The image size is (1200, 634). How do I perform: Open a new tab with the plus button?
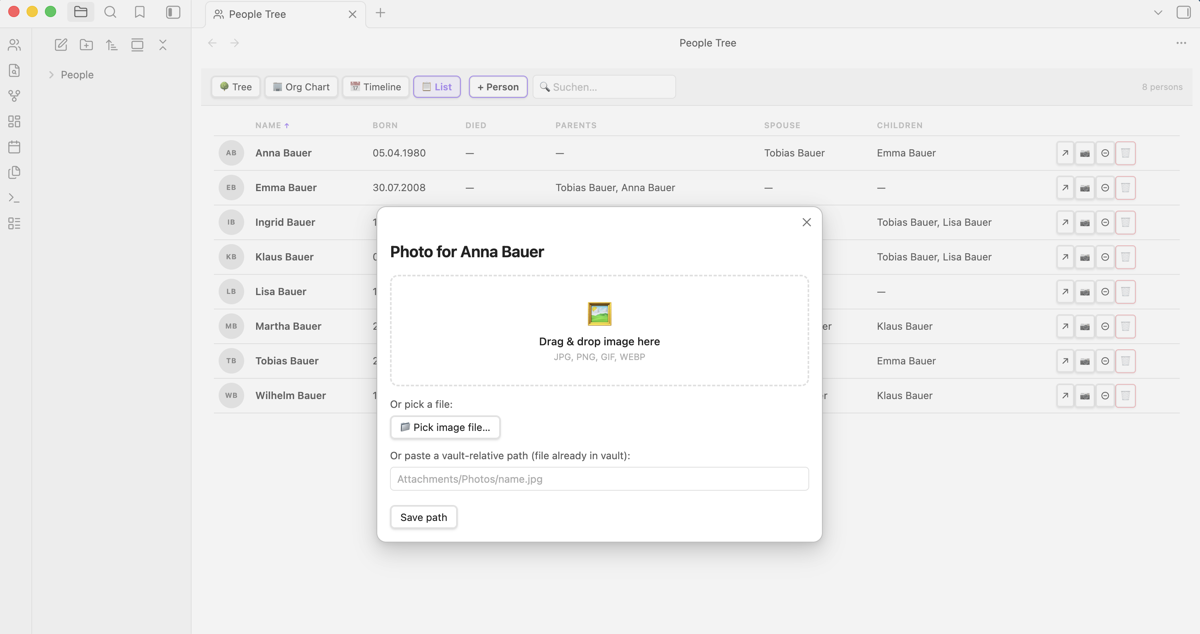[x=381, y=13]
